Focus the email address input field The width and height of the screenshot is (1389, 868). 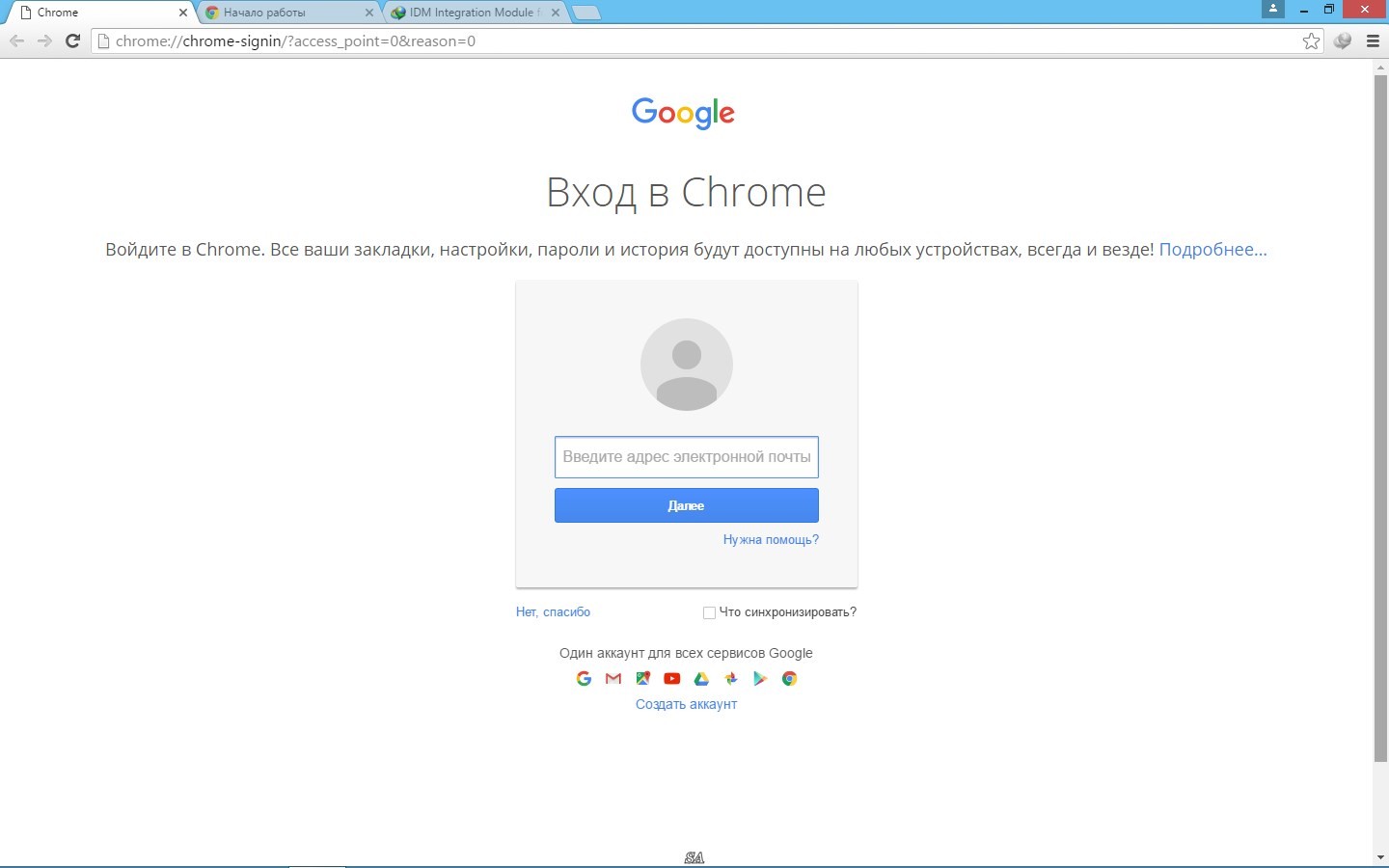[x=686, y=457]
